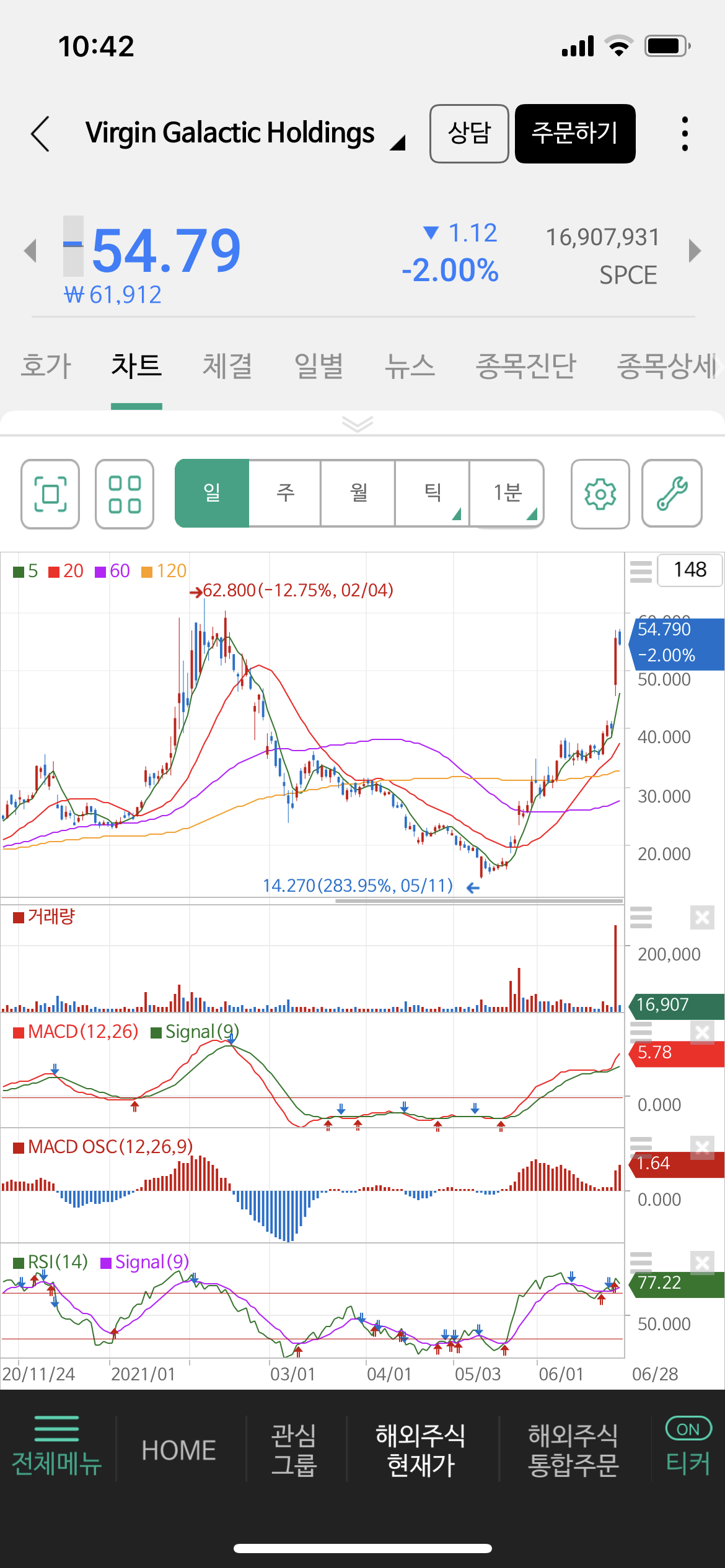725x1568 pixels.
Task: Open volume panel handle menu
Action: pos(641,917)
